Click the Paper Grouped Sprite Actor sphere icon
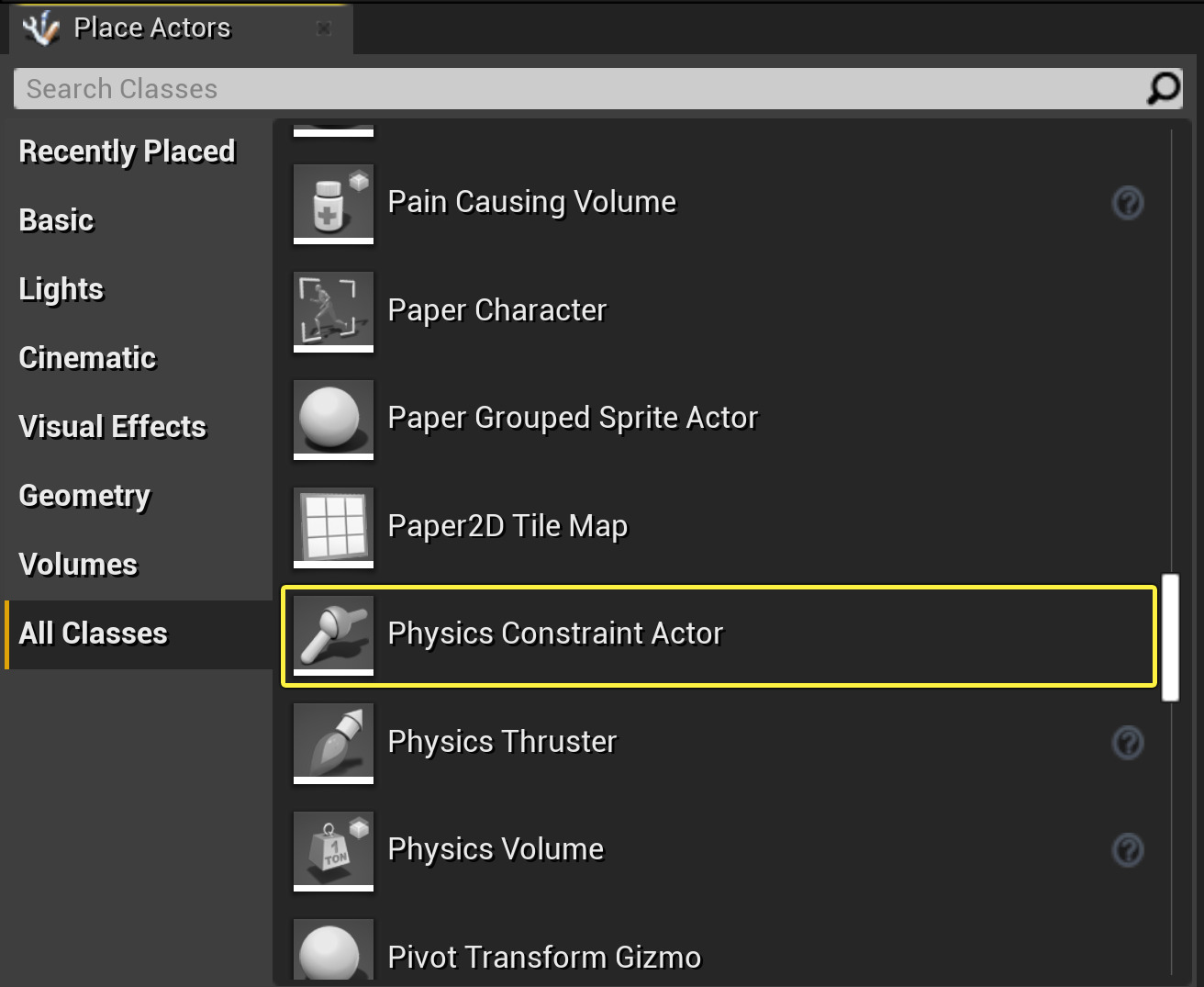The width and height of the screenshot is (1204, 987). tap(333, 420)
